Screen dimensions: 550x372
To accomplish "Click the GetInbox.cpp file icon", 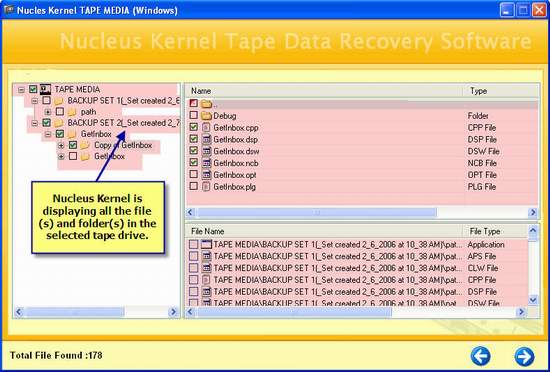I will tap(207, 127).
